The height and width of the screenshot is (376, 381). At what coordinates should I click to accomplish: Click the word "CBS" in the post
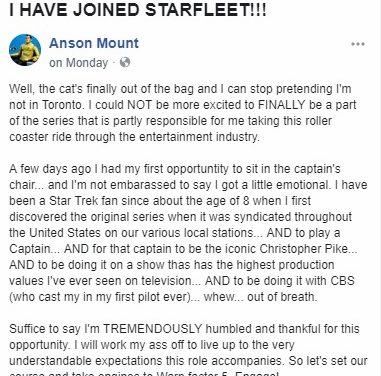pos(342,281)
